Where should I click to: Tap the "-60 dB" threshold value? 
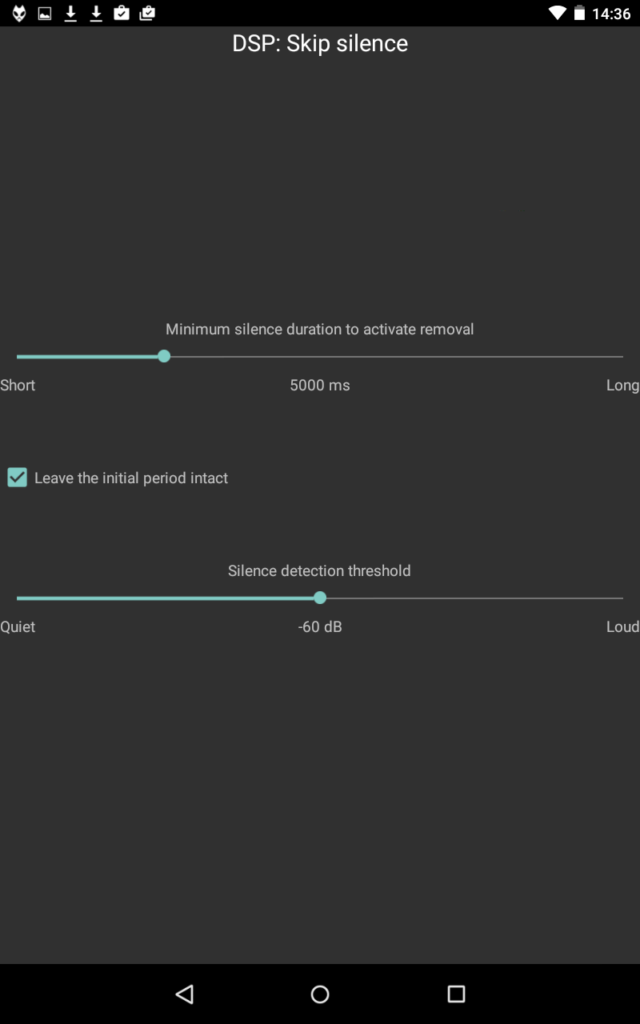point(320,627)
